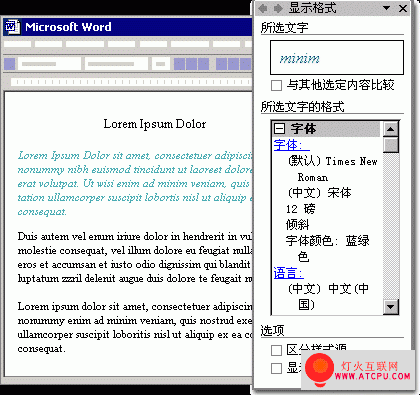This screenshot has height=395, width=420.
Task: Open the 语言: link
Action: coord(288,273)
